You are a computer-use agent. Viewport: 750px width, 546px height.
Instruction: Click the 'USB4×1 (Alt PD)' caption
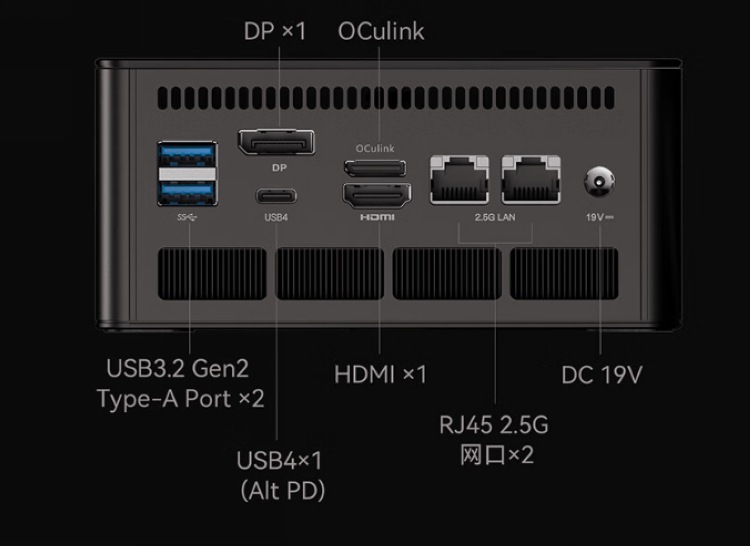(x=281, y=475)
